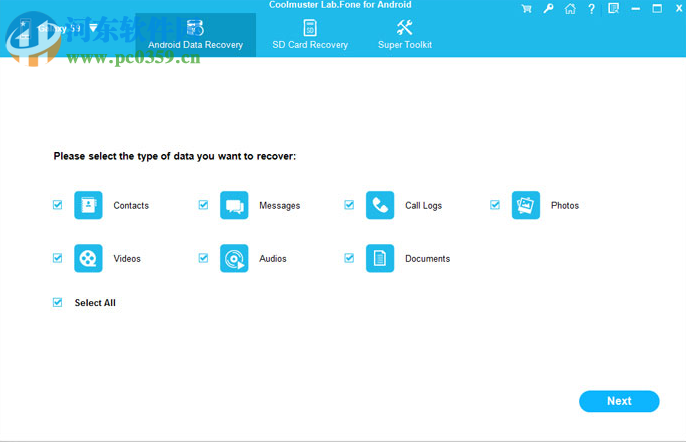
Task: Click the Select All label
Action: (95, 303)
